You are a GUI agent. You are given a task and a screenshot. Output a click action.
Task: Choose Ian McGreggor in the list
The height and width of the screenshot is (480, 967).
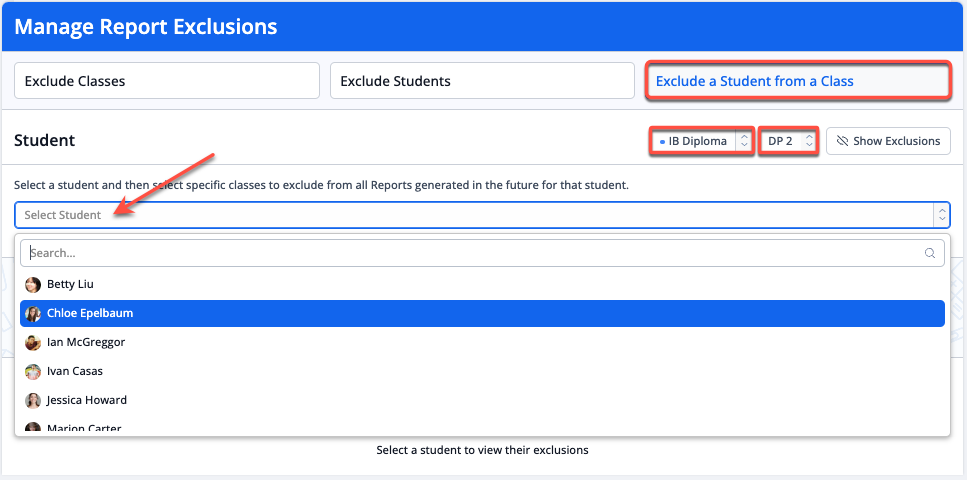(x=86, y=343)
